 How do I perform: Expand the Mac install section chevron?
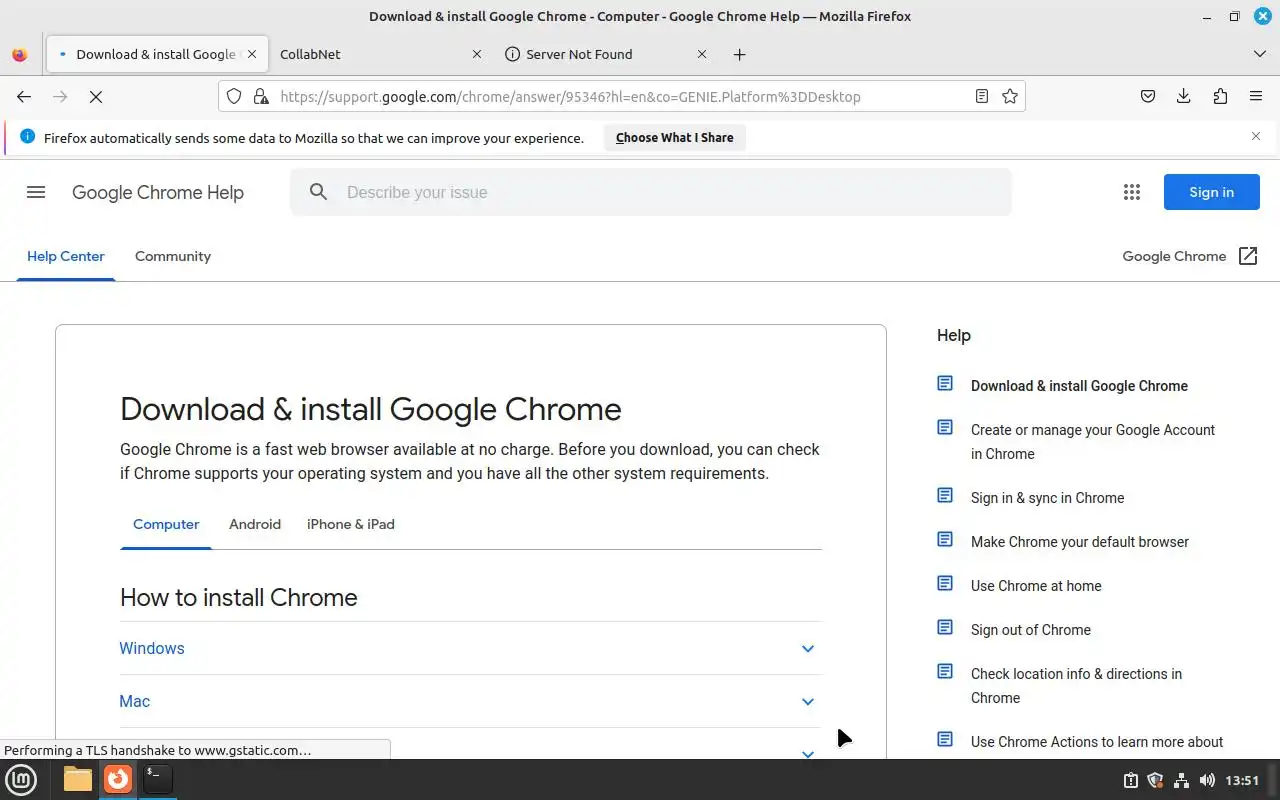coord(808,701)
